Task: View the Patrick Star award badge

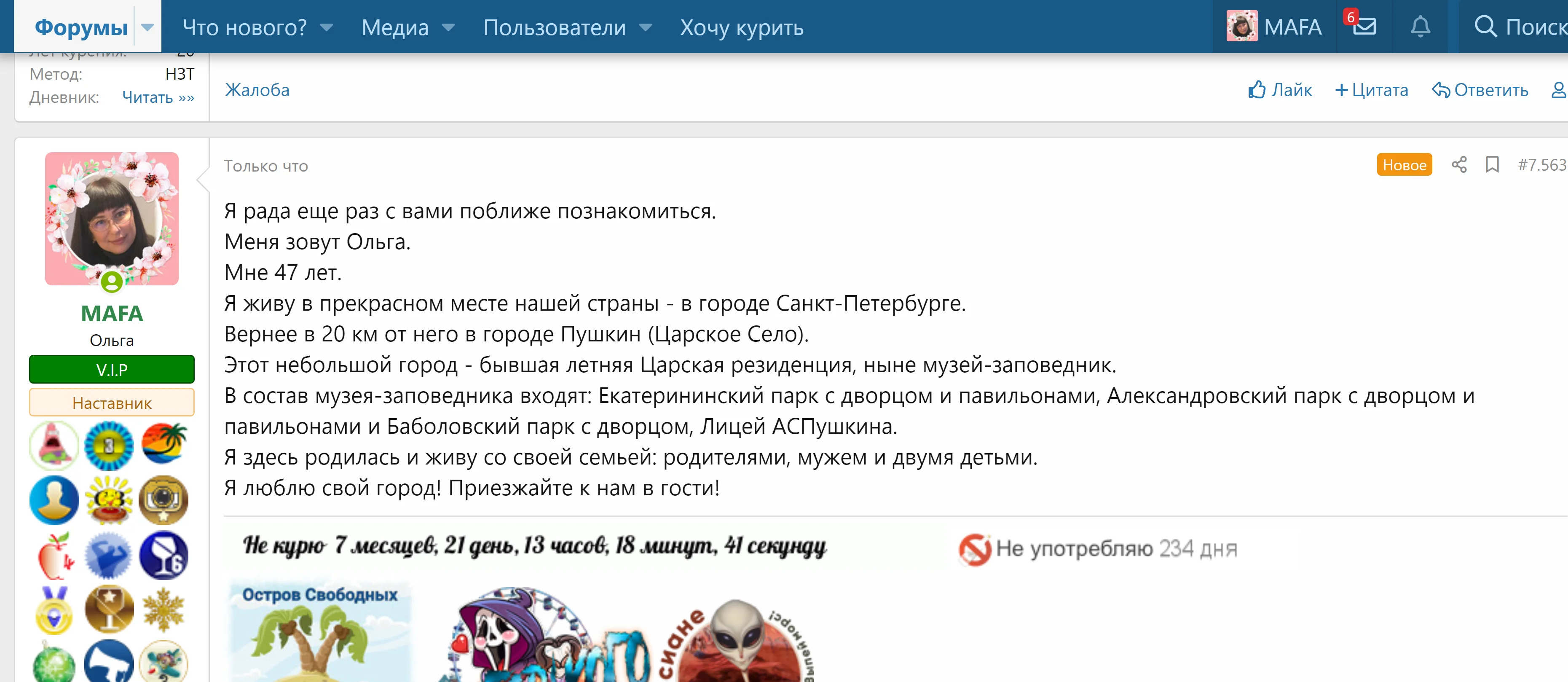Action: [54, 446]
